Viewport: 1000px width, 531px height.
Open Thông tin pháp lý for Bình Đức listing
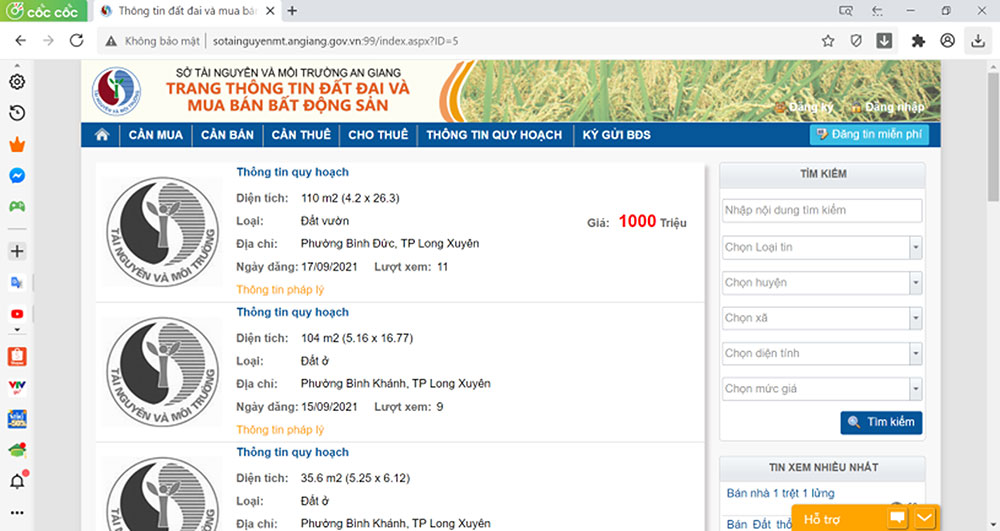[x=280, y=289]
